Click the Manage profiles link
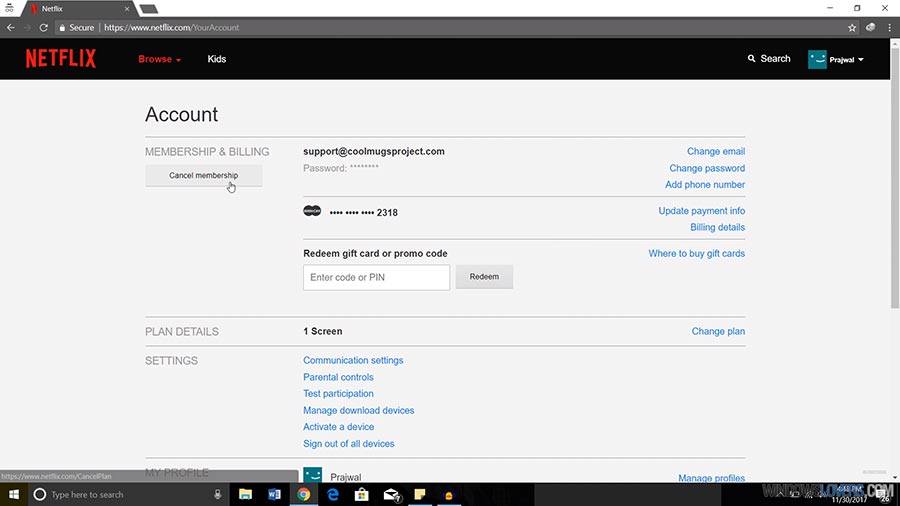Image resolution: width=900 pixels, height=506 pixels. [x=711, y=478]
